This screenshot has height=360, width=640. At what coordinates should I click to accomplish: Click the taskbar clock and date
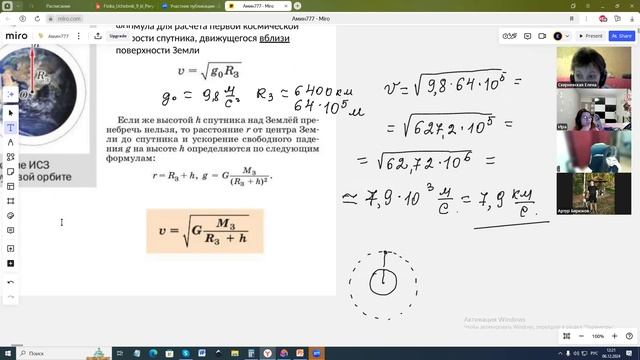pyautogui.click(x=611, y=353)
